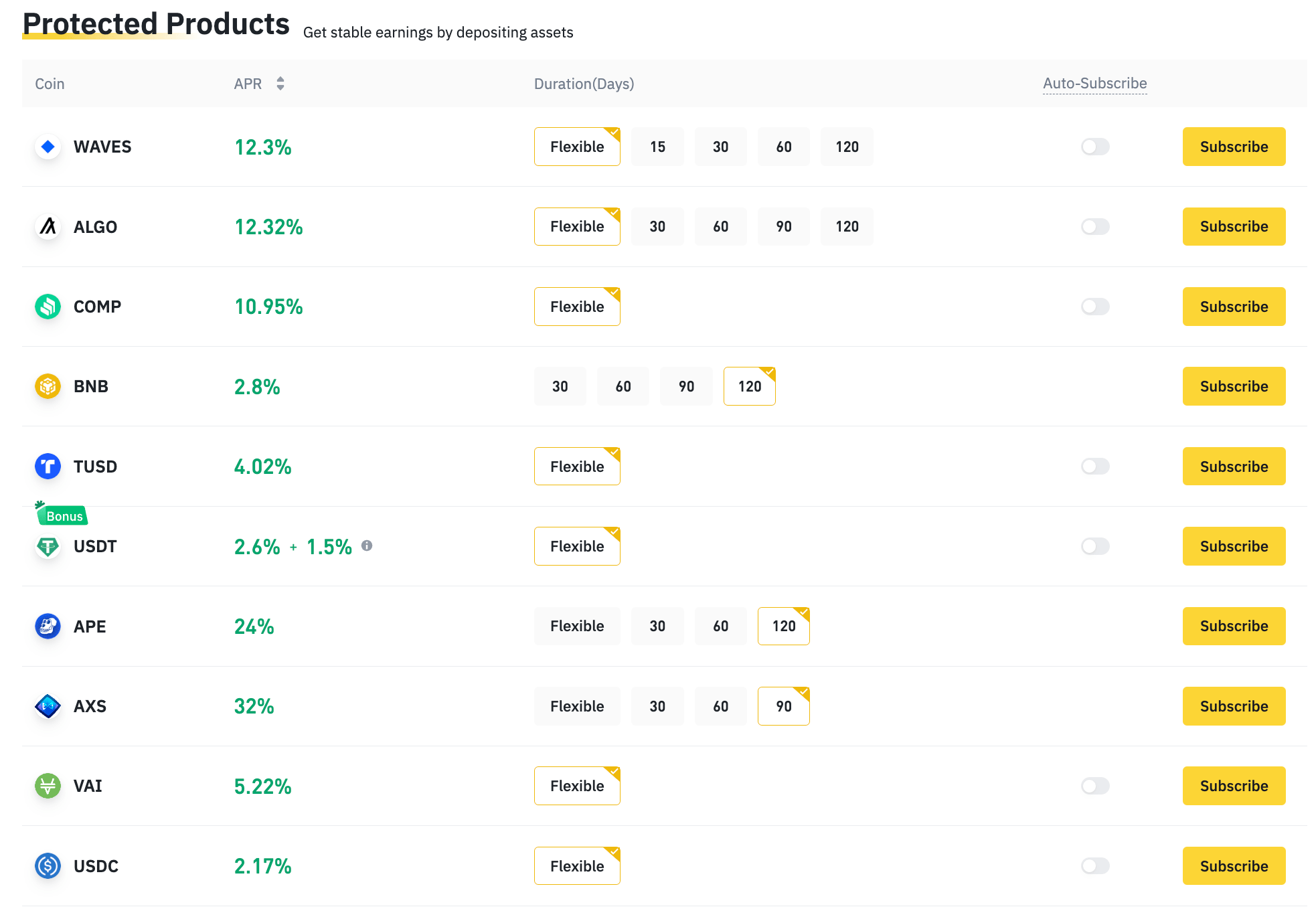Select Flexible duration for COMP
Screen dimensions: 1316x917
[577, 307]
